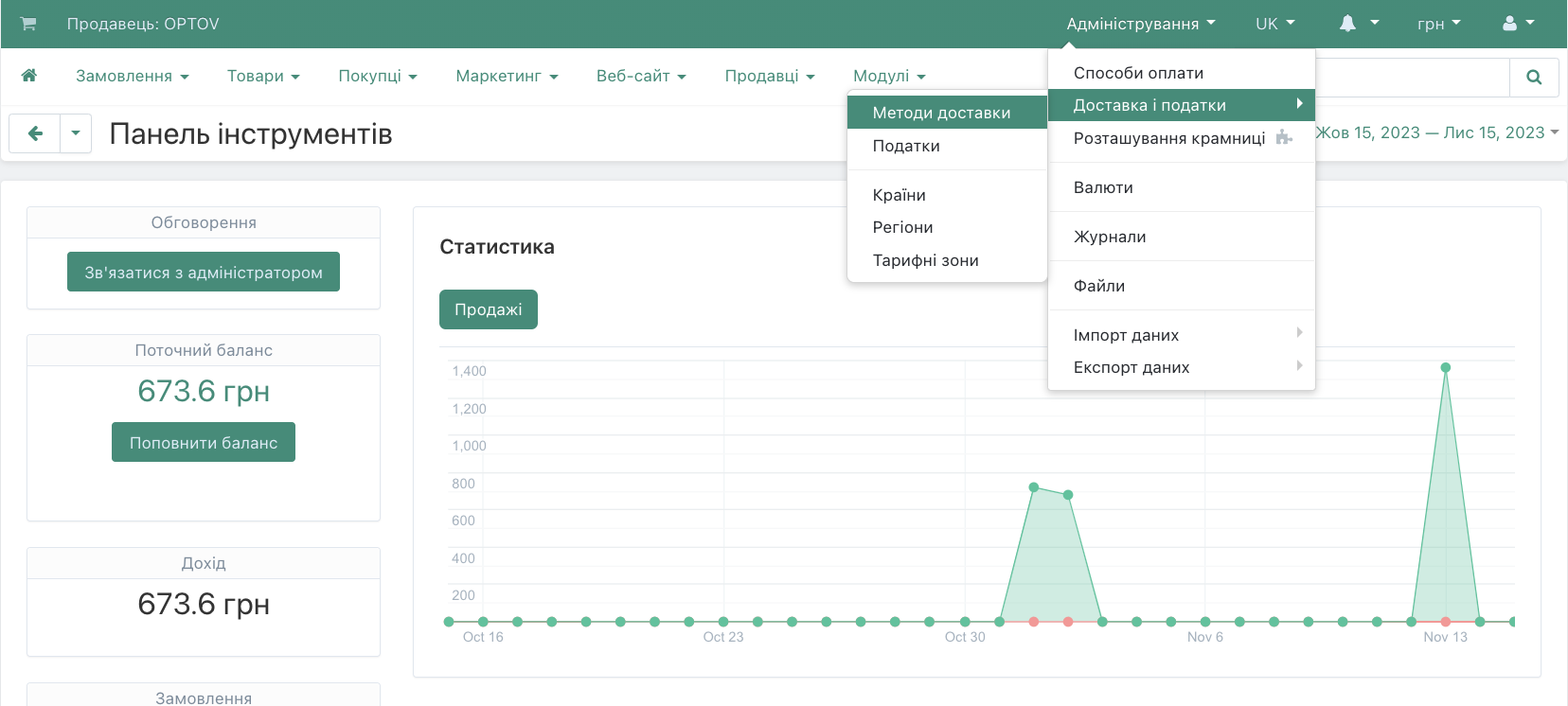Click the shopping cart icon
The height and width of the screenshot is (706, 1568).
28,24
